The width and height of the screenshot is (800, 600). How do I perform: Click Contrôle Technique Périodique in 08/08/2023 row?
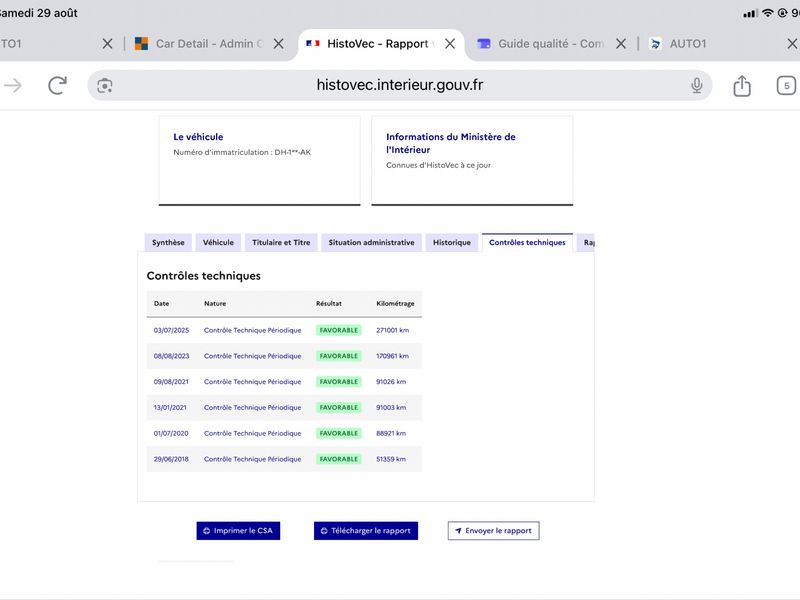pos(253,356)
